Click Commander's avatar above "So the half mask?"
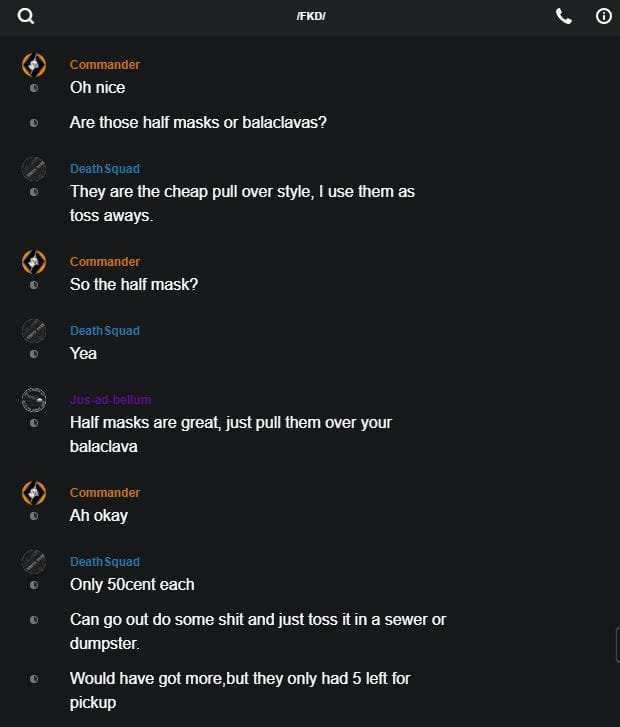The image size is (620, 727). pos(34,262)
